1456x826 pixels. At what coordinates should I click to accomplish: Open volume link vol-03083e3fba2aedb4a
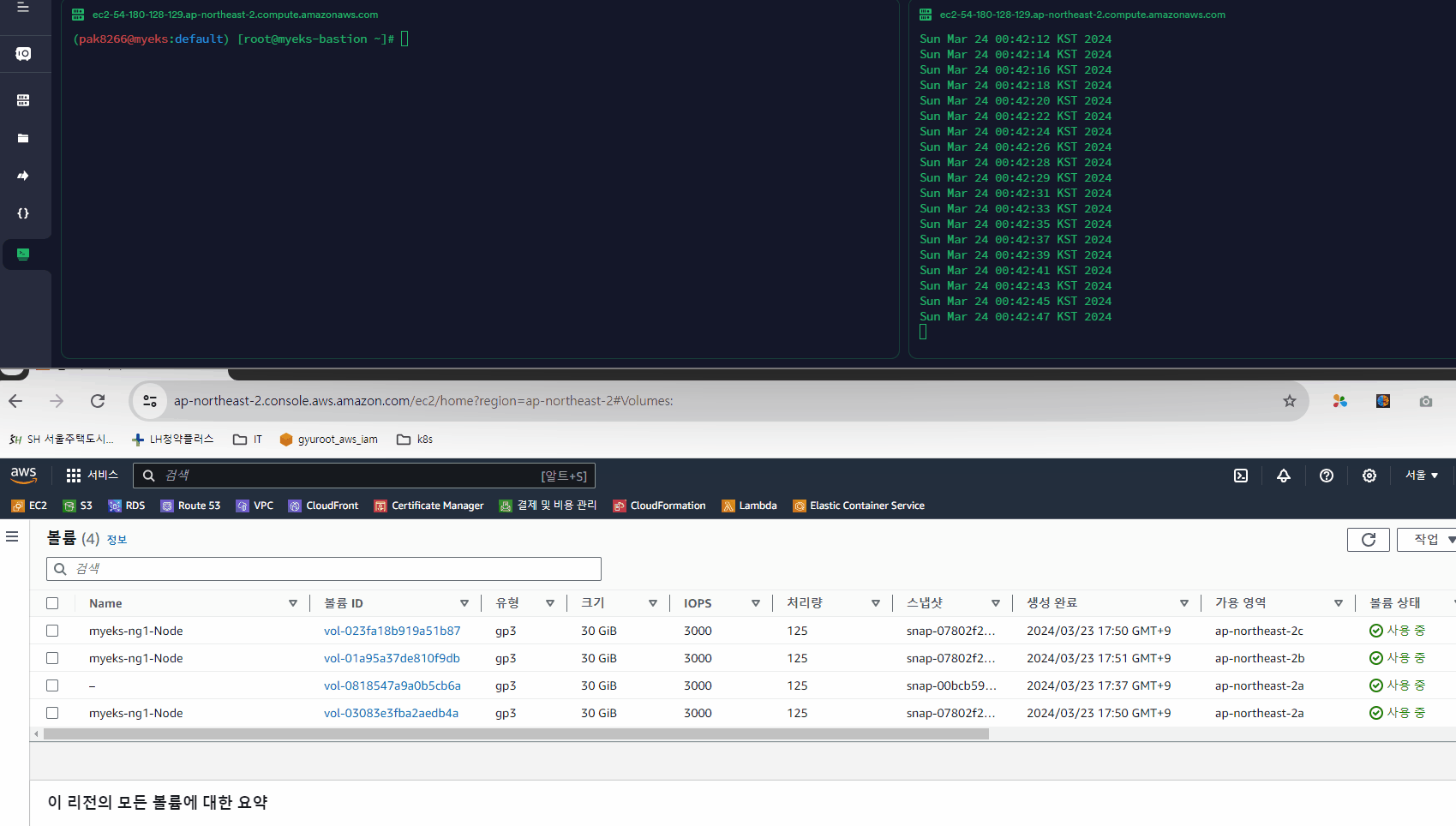pos(391,713)
